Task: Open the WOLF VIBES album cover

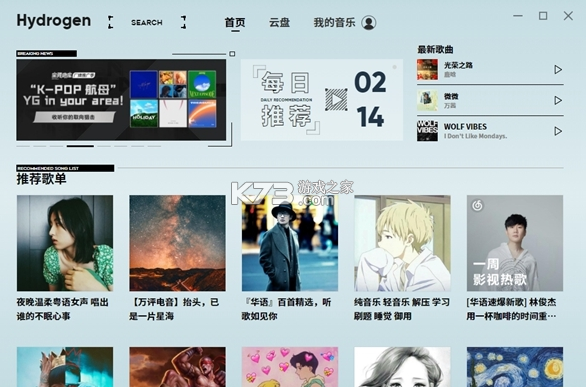Action: [x=427, y=131]
